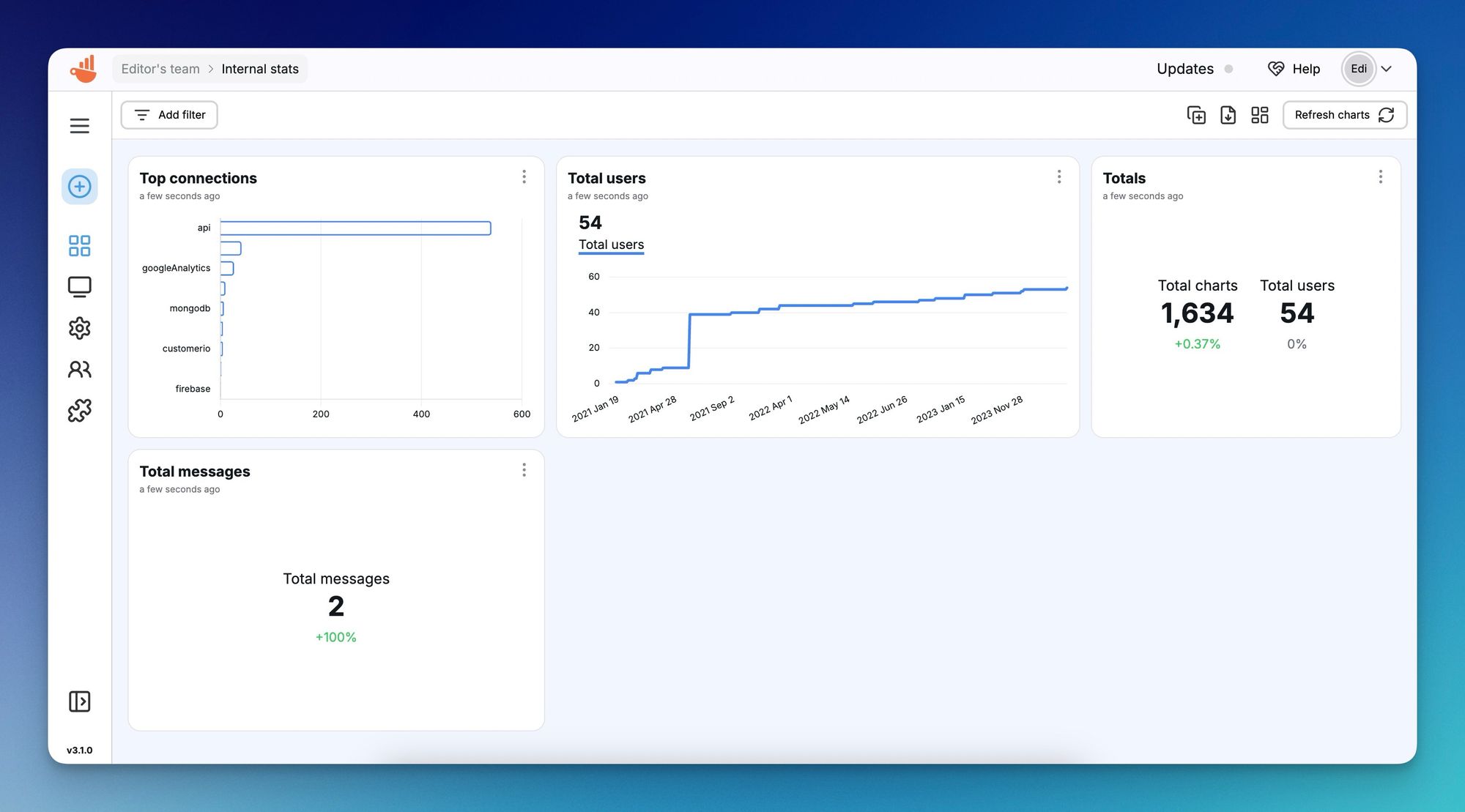Toggle the Updates notification indicator
This screenshot has height=812, width=1465.
(x=1227, y=69)
